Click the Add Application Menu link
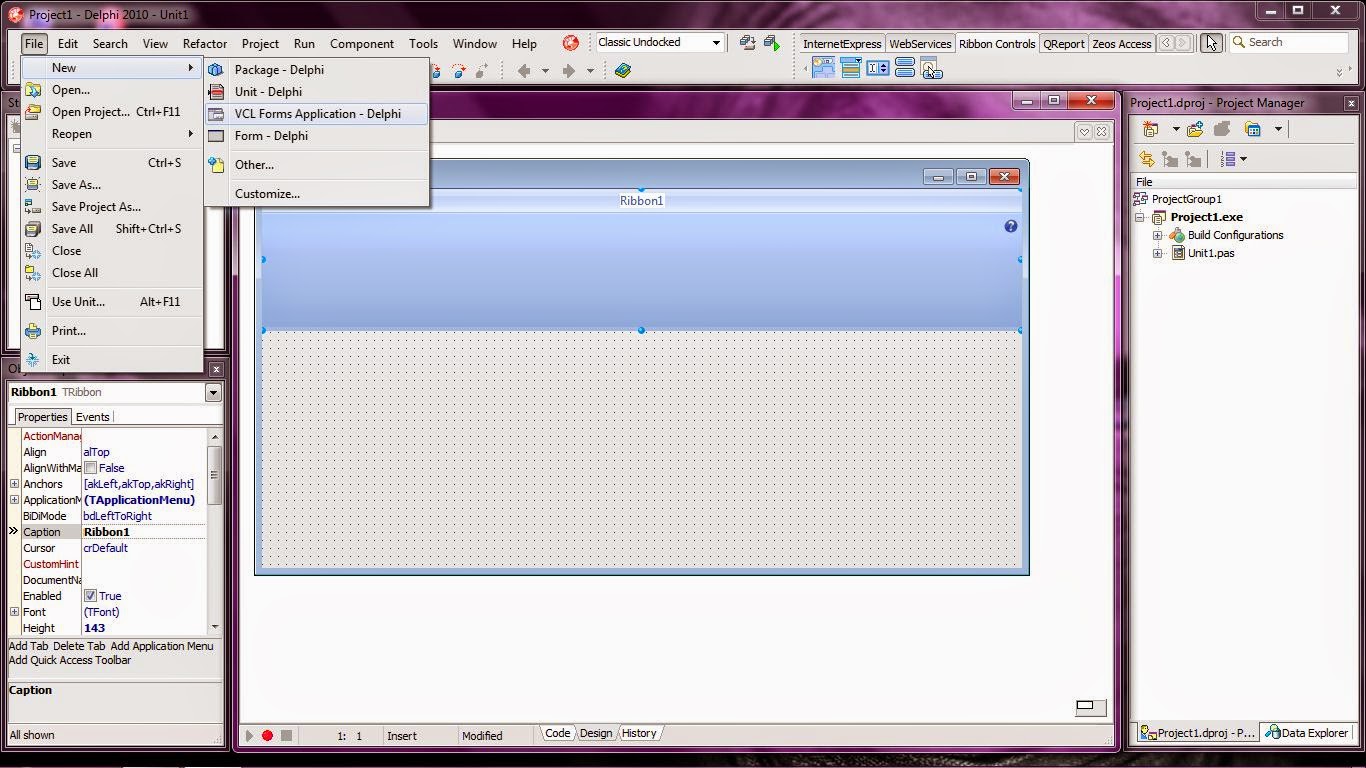Image resolution: width=1366 pixels, height=768 pixels. pyautogui.click(x=162, y=646)
